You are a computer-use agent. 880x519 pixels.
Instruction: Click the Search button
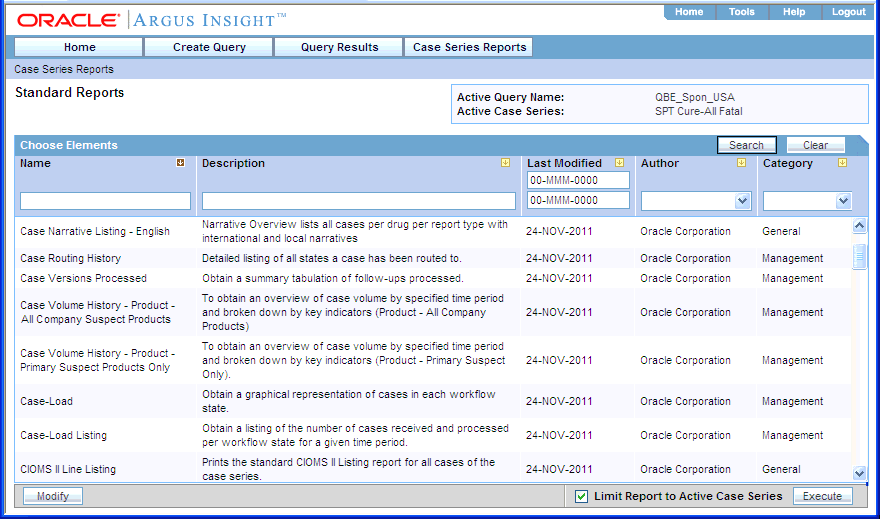pos(746,145)
